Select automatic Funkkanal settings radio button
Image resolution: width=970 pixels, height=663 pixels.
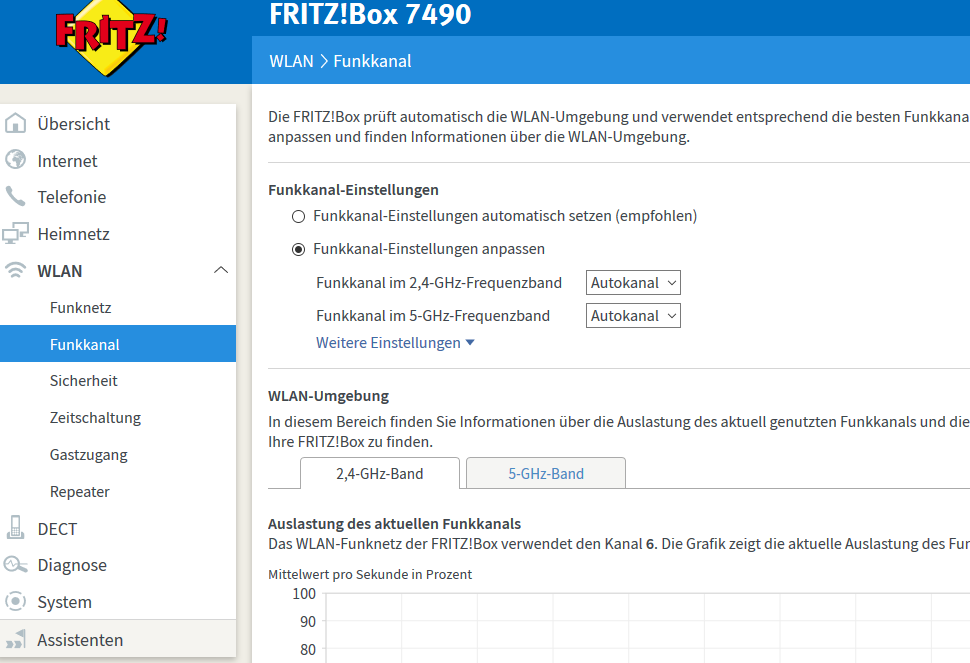pos(299,216)
